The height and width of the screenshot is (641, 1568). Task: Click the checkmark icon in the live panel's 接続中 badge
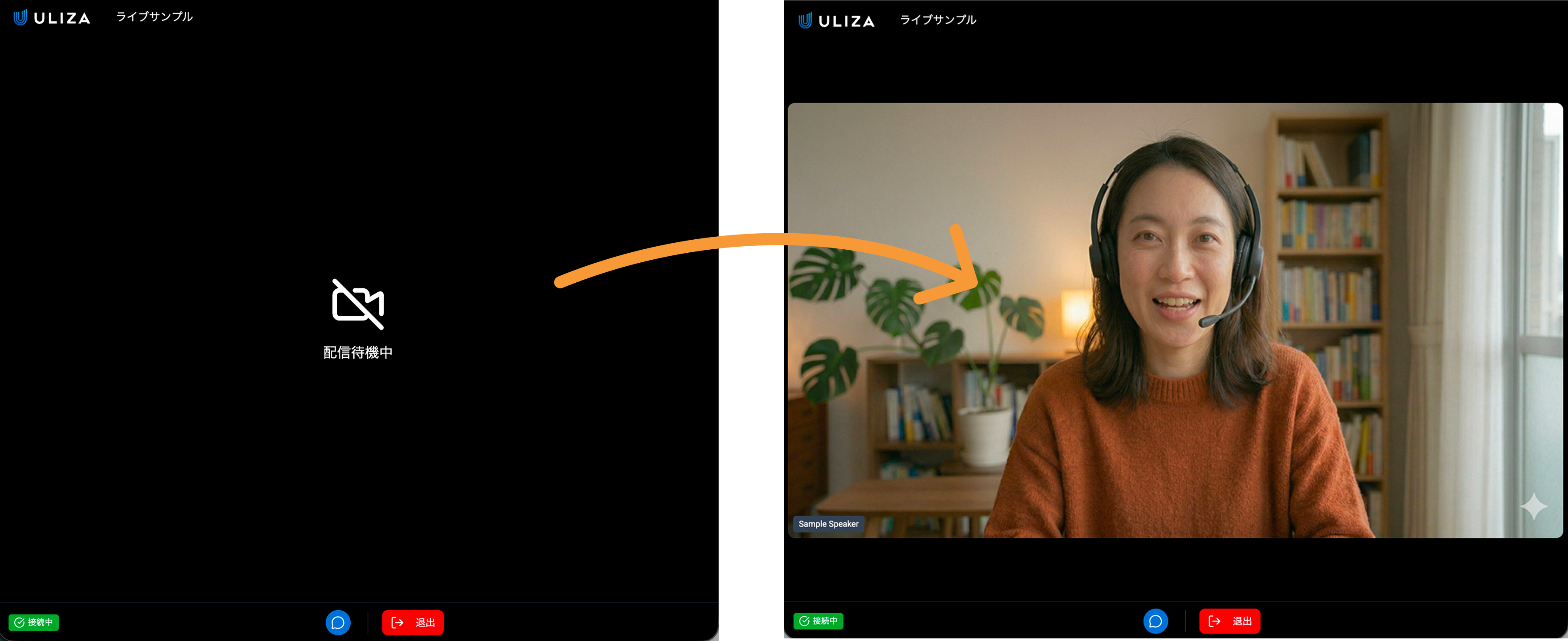click(804, 621)
